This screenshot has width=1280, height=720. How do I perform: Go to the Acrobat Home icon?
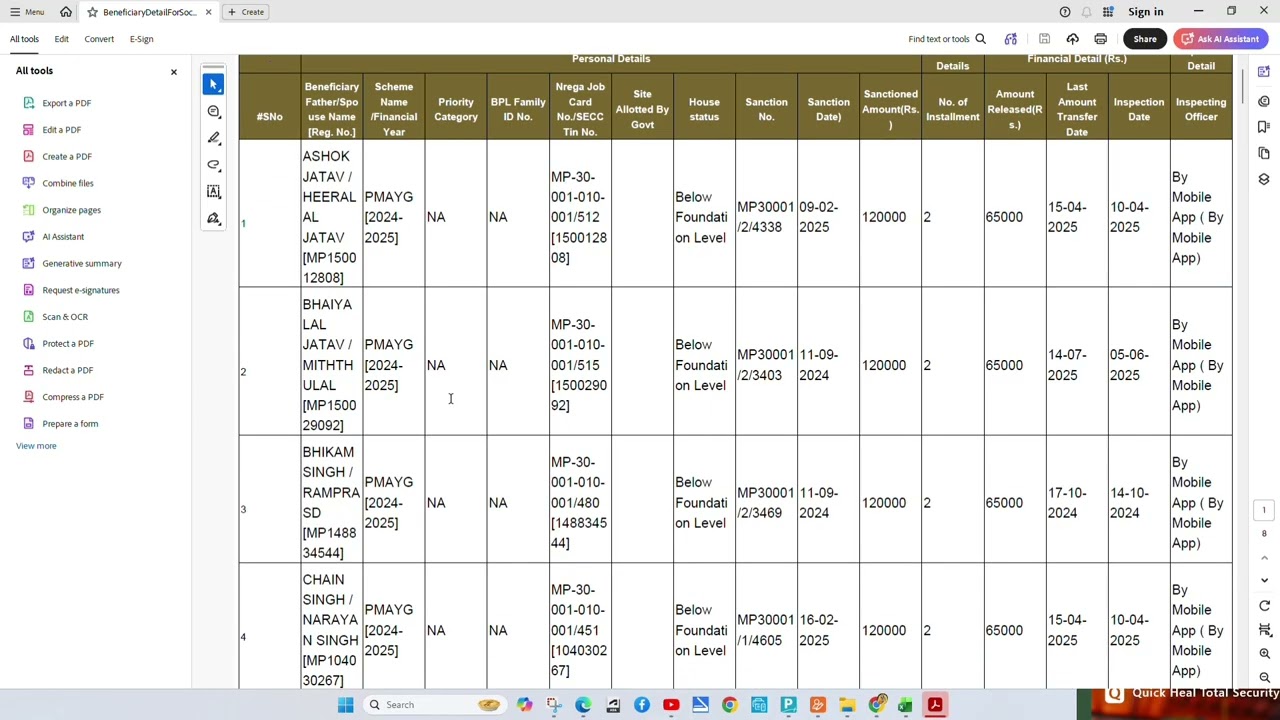(65, 12)
